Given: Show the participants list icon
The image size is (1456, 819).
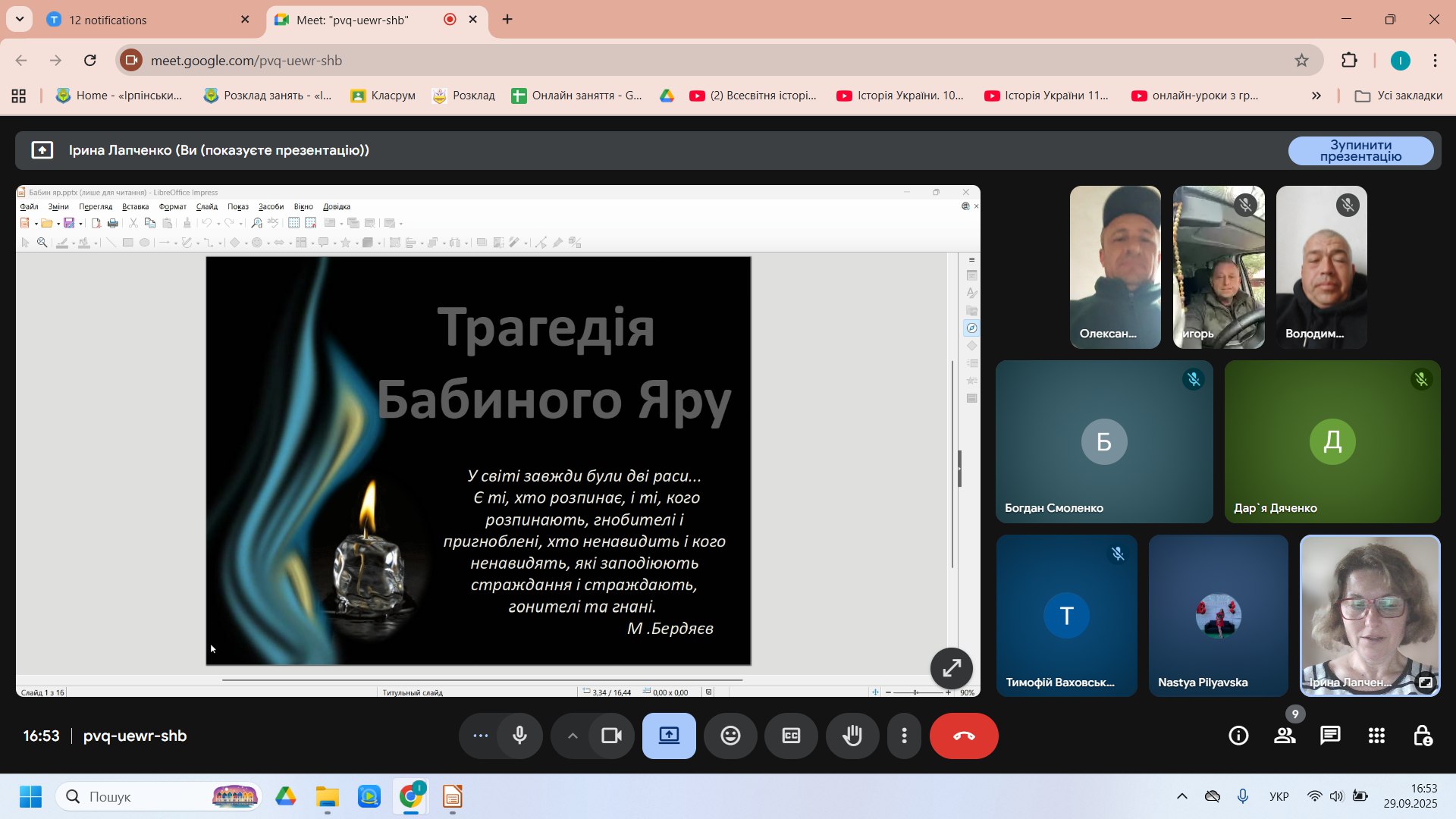Looking at the screenshot, I should (1285, 736).
